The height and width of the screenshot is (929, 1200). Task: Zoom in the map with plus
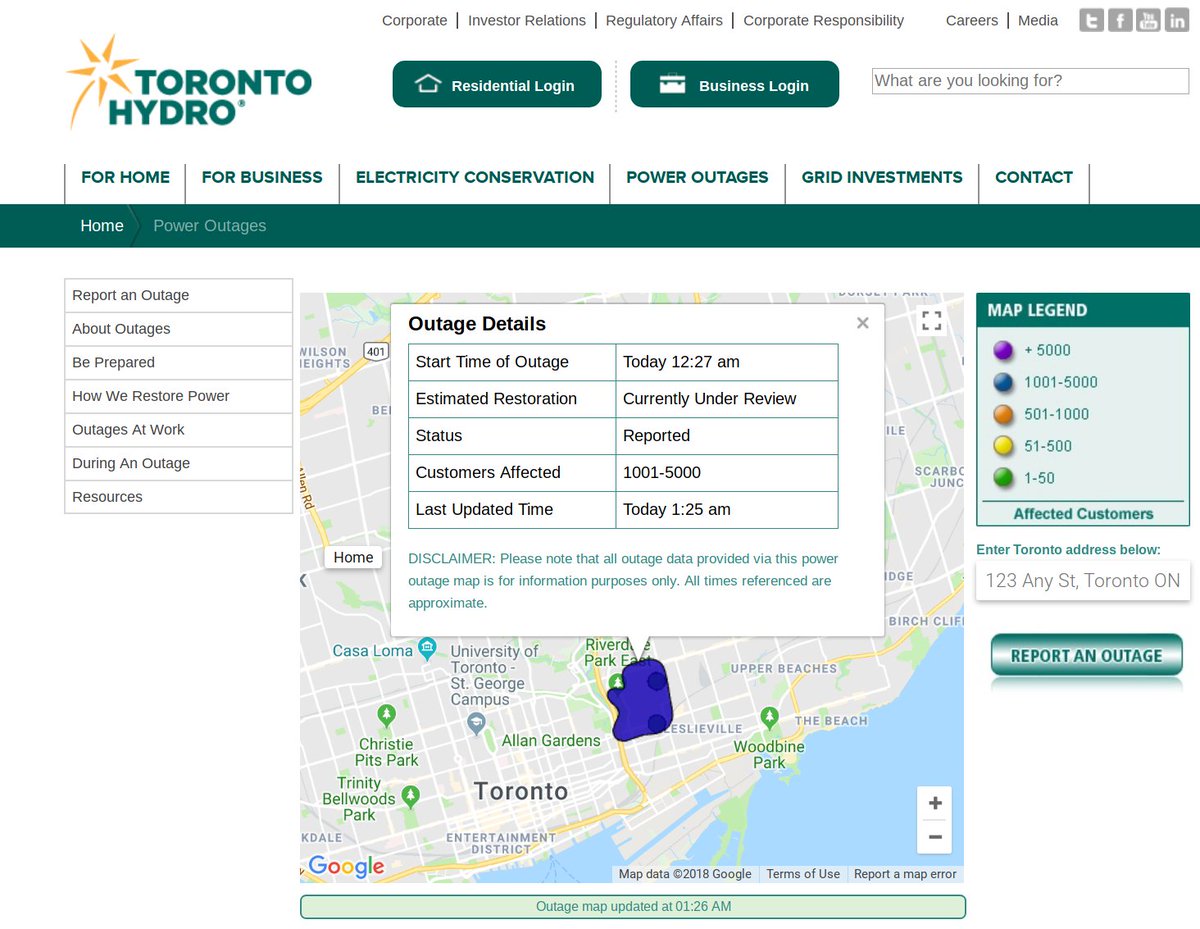[x=934, y=803]
